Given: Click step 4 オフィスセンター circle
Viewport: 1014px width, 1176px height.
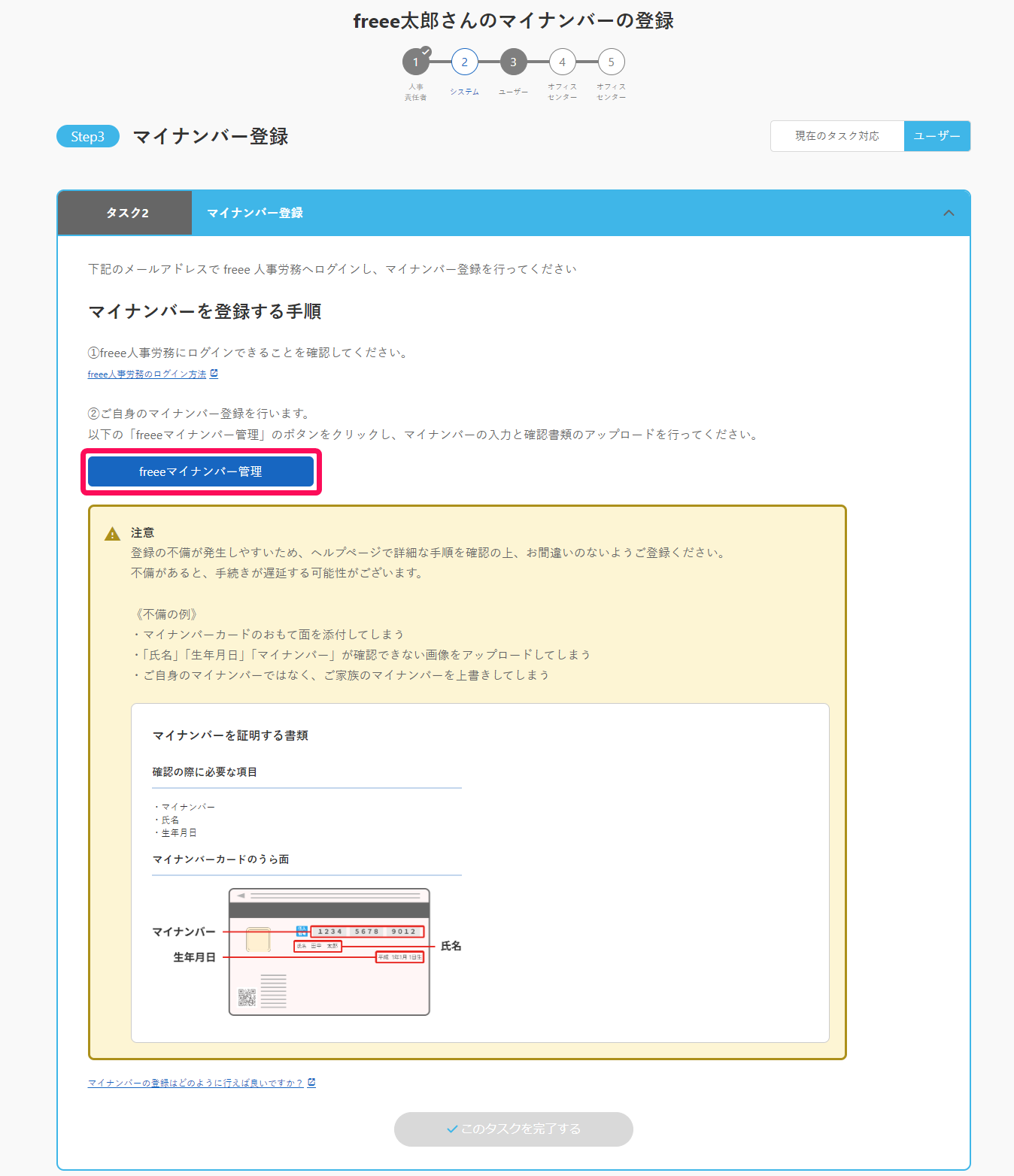Looking at the screenshot, I should (562, 62).
